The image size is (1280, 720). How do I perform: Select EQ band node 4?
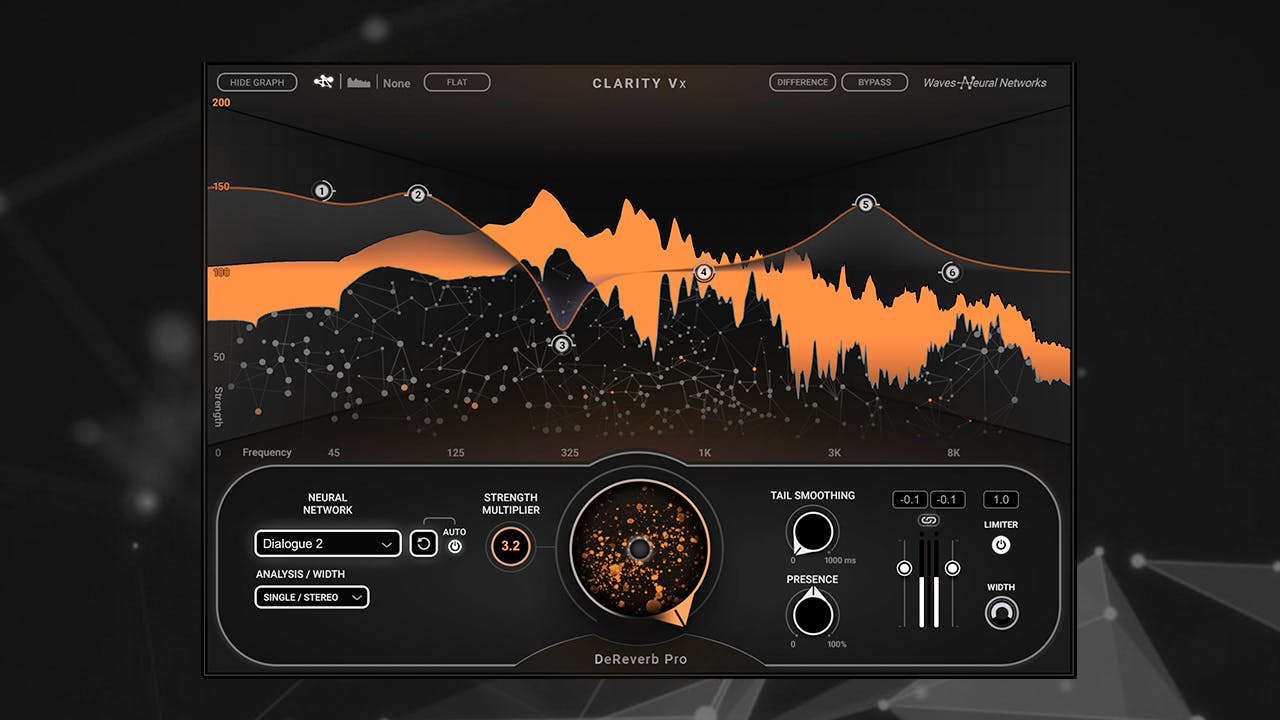tap(704, 272)
